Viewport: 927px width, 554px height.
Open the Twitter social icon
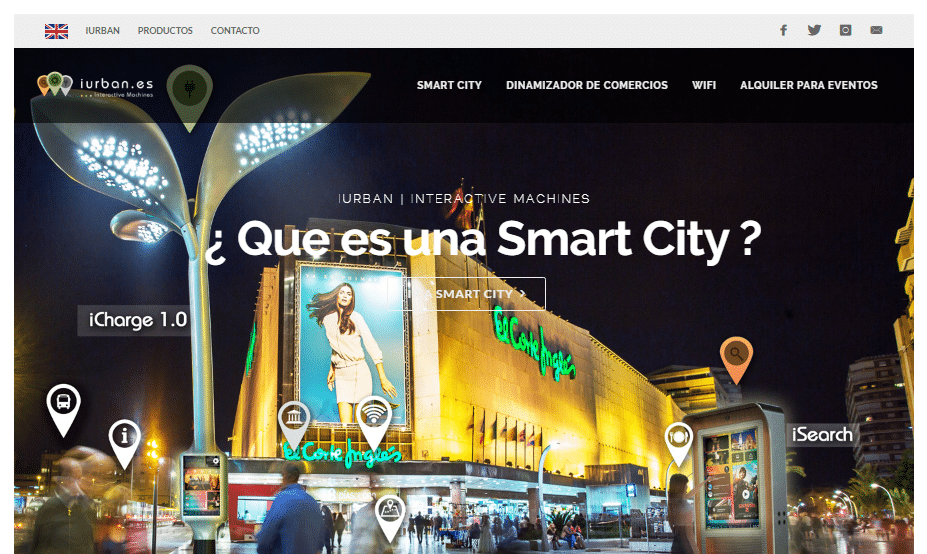(814, 30)
